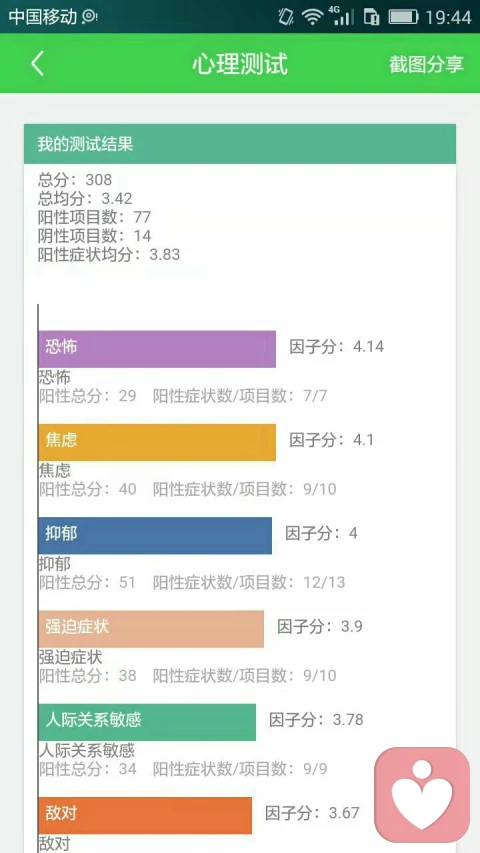Tap the 总分：308 text line

75,180
